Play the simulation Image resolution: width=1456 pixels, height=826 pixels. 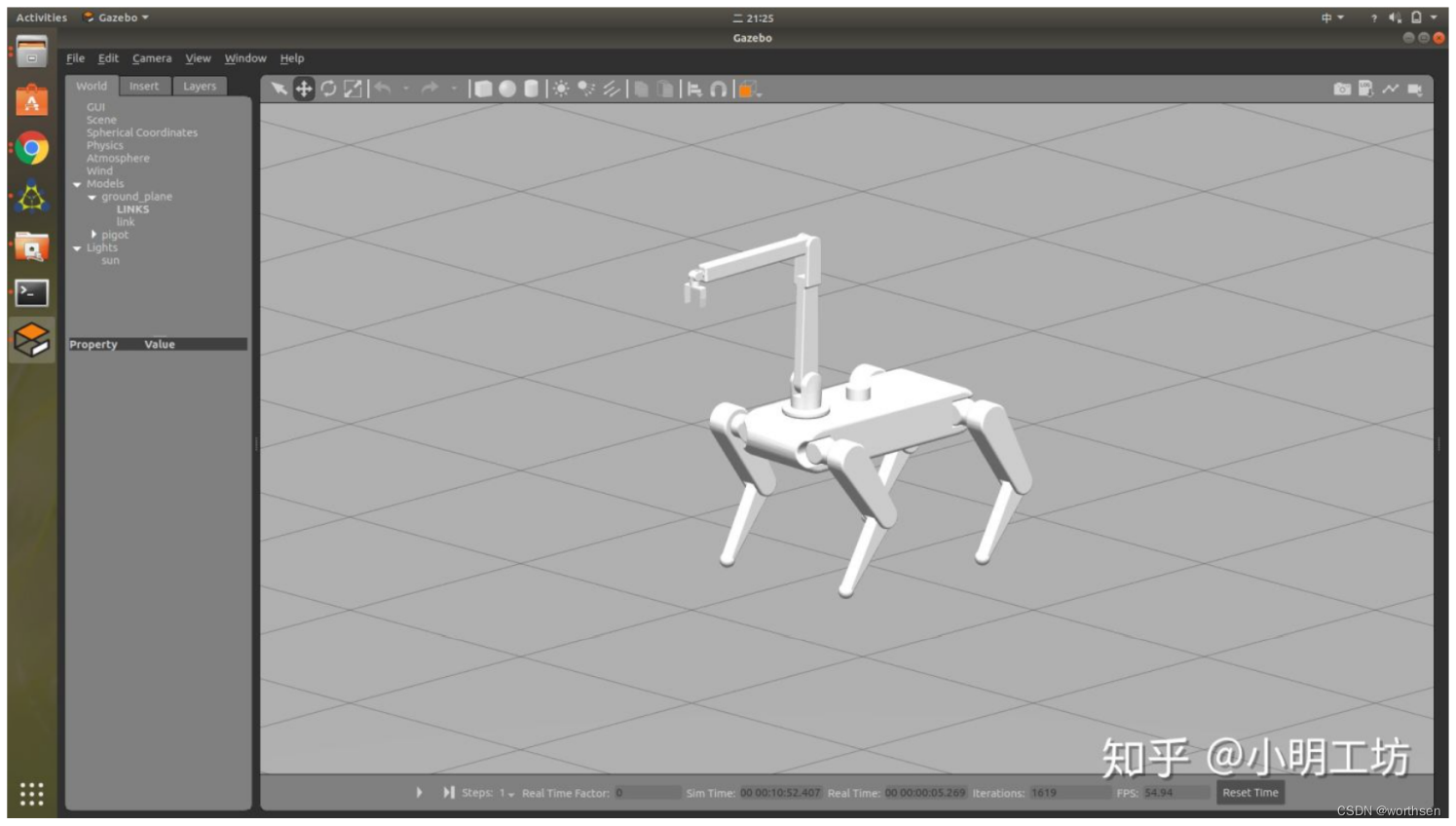point(419,793)
